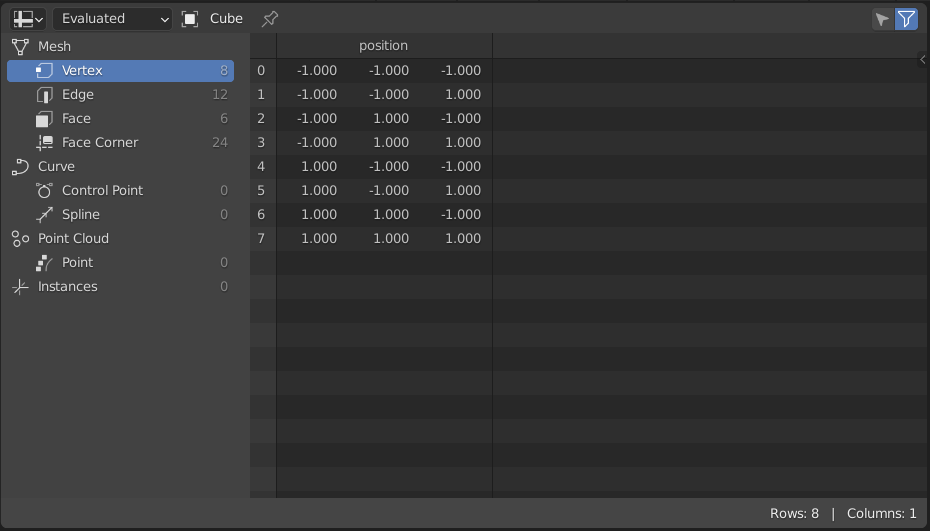The height and width of the screenshot is (531, 930).
Task: Click the position column header
Action: click(x=384, y=46)
